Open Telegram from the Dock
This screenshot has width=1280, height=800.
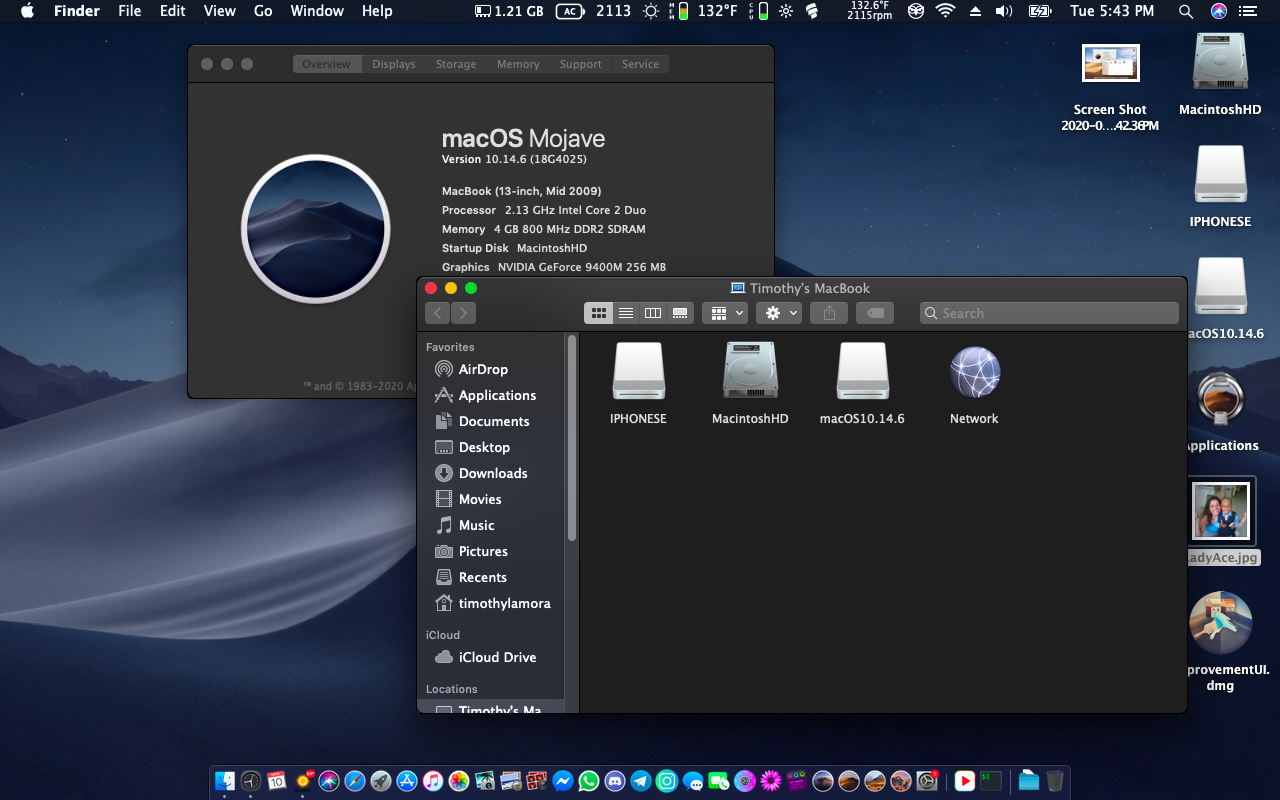pyautogui.click(x=641, y=781)
